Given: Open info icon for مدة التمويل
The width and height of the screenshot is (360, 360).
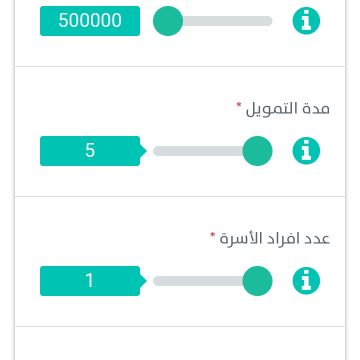Looking at the screenshot, I should 306,151.
